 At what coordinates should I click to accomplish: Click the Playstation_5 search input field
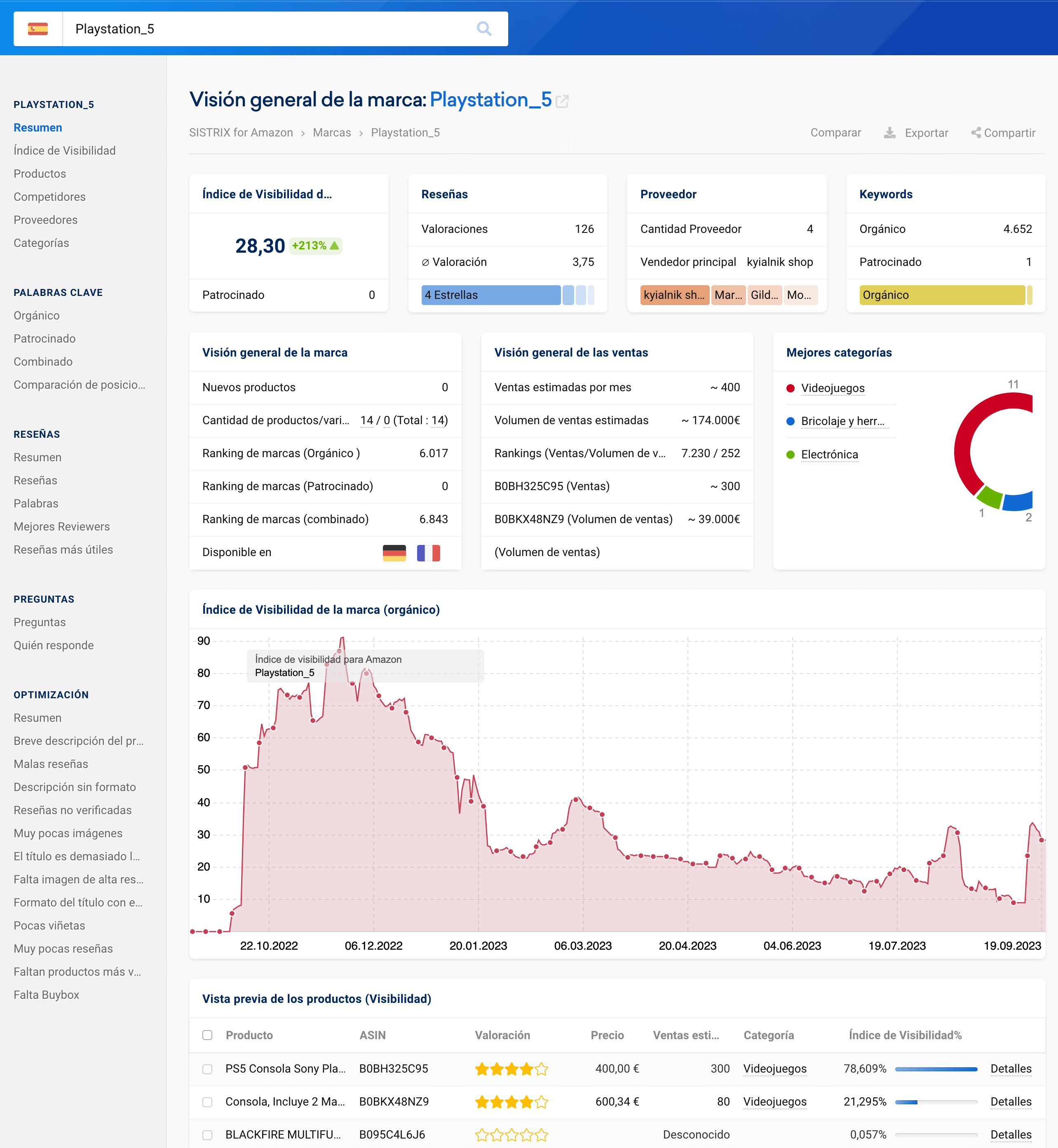click(x=269, y=28)
